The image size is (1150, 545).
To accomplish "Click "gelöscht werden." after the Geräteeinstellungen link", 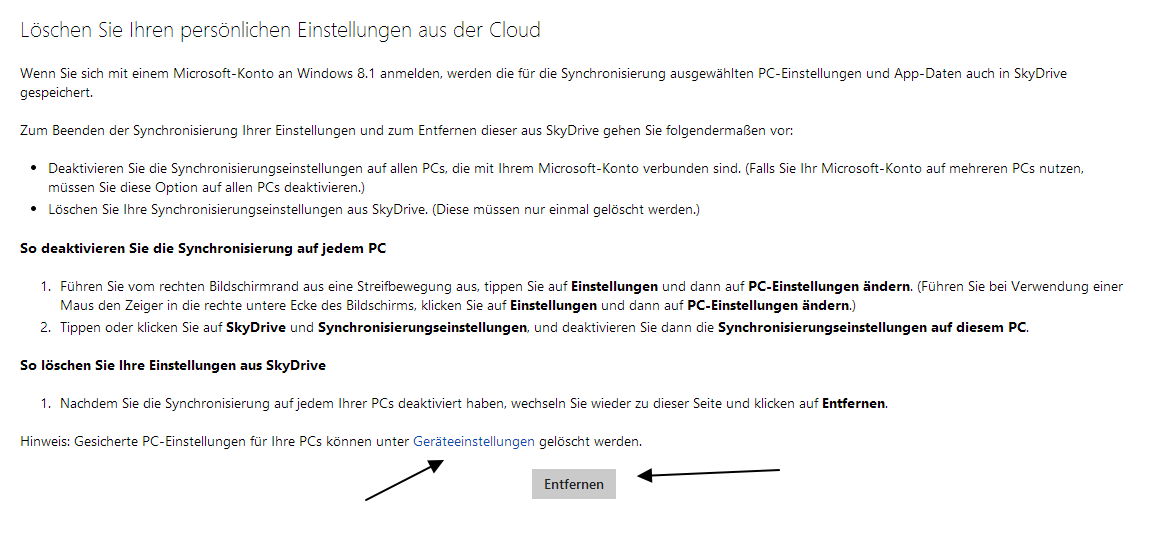I will (x=590, y=442).
